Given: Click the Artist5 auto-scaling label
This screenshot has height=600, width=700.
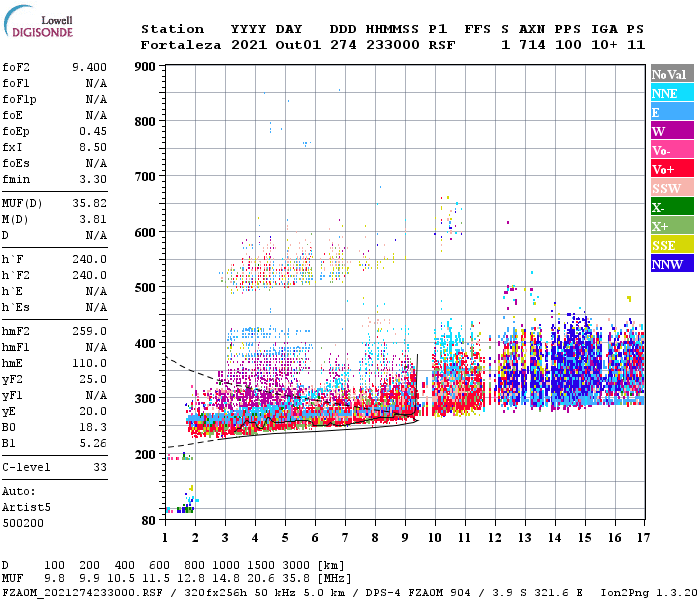Looking at the screenshot, I should (x=26, y=508).
